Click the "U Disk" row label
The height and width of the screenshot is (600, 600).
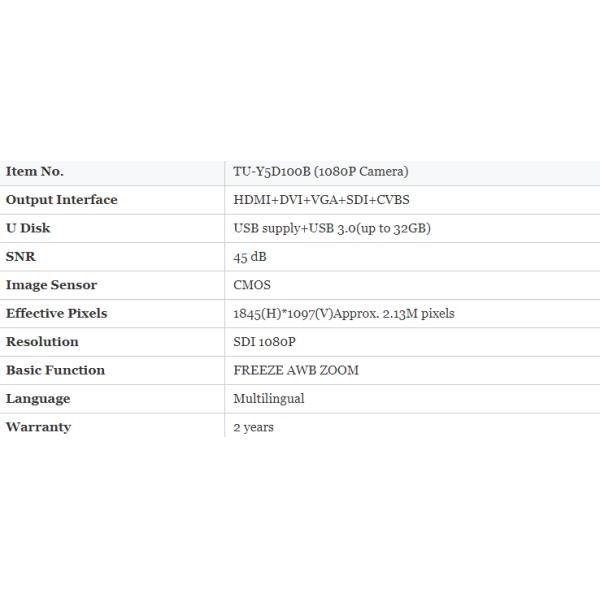[x=28, y=228]
